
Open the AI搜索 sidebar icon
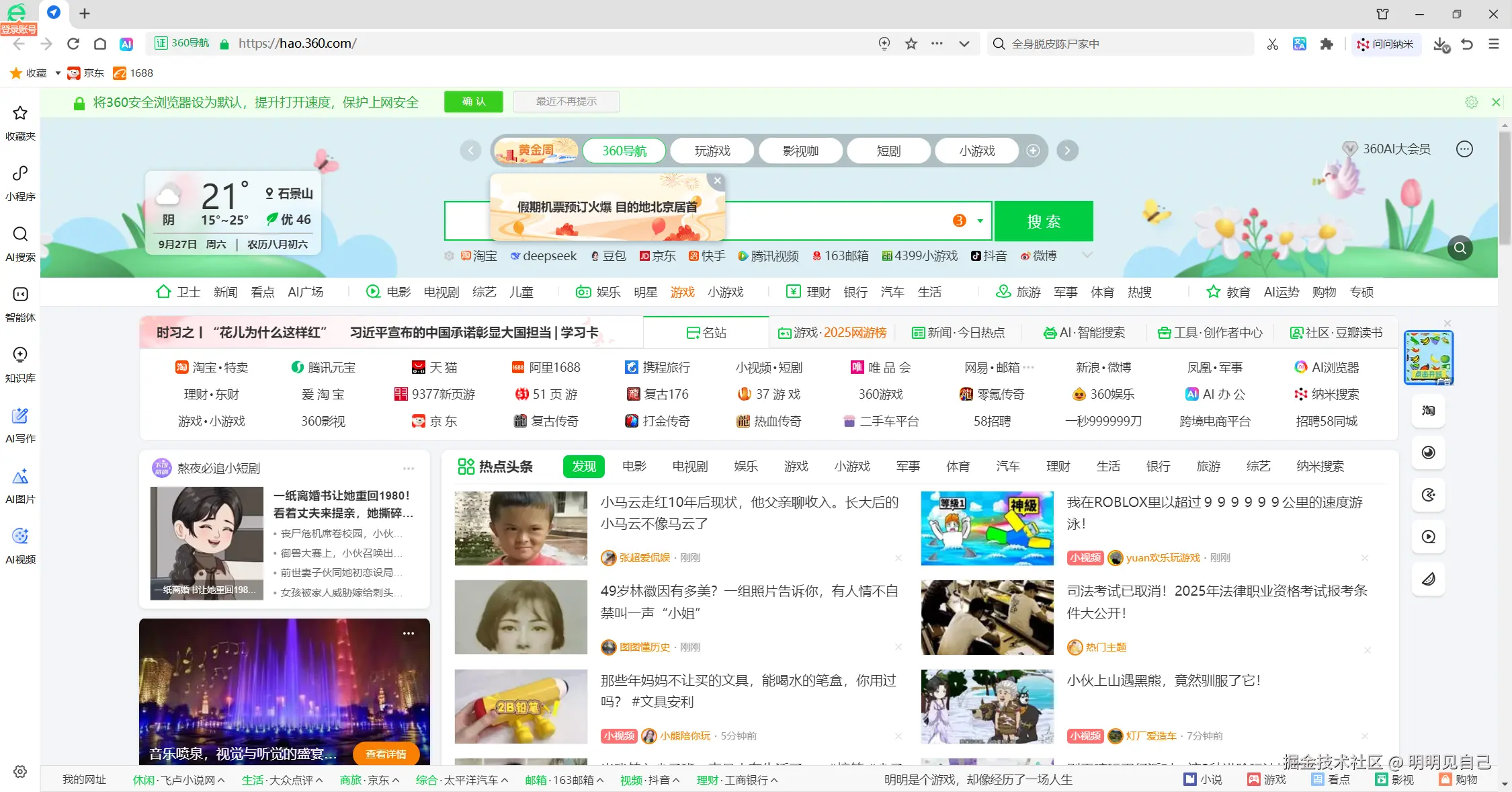[x=20, y=242]
